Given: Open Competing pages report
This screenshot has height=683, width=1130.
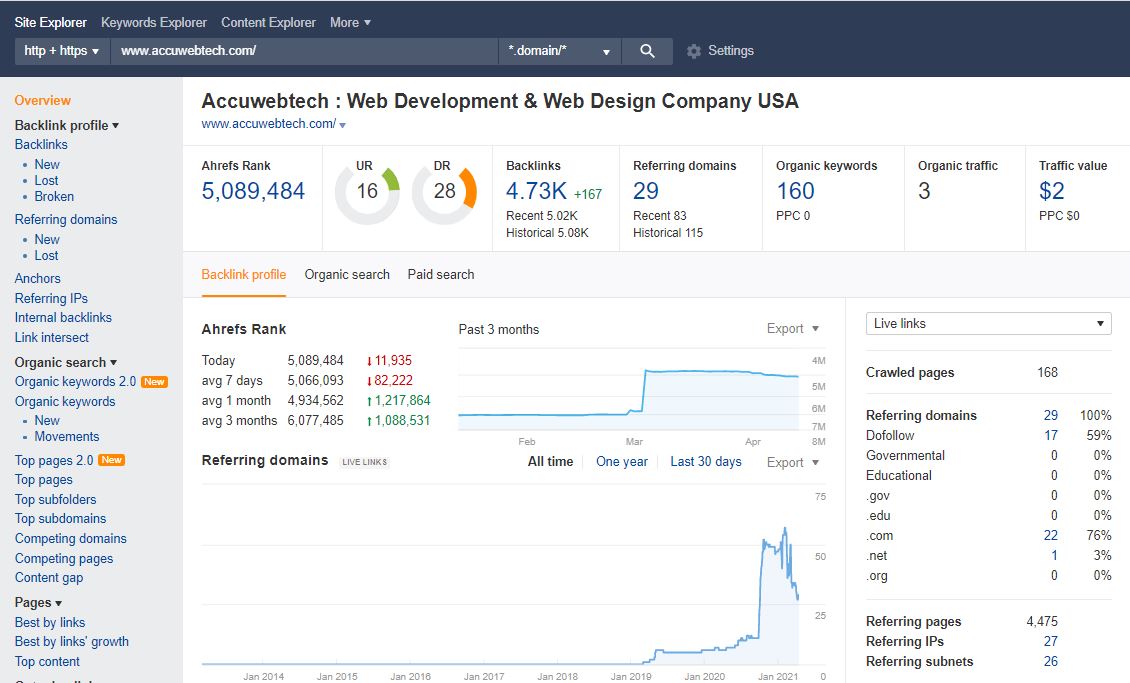Looking at the screenshot, I should (64, 558).
